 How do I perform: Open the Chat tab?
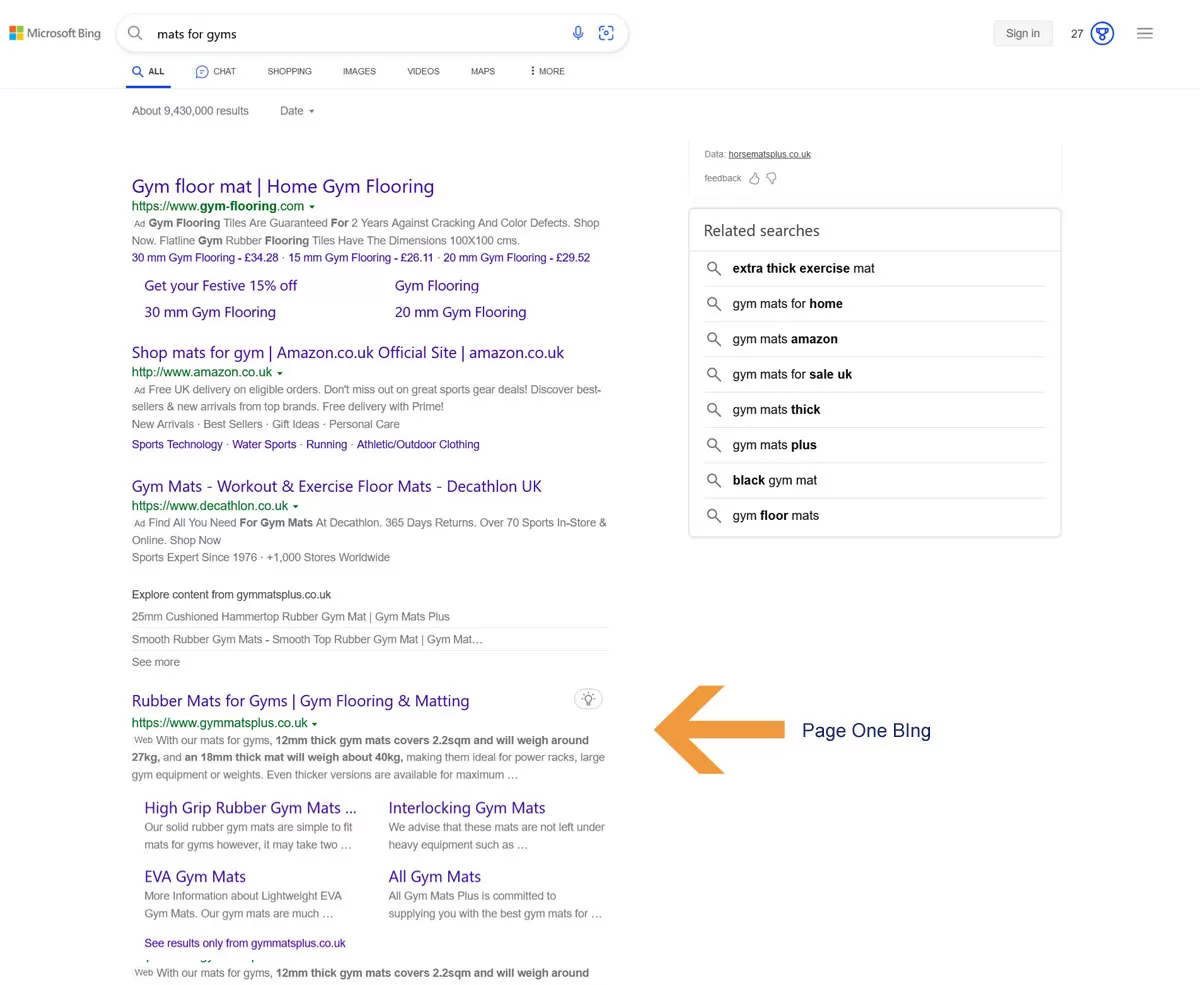tap(215, 71)
